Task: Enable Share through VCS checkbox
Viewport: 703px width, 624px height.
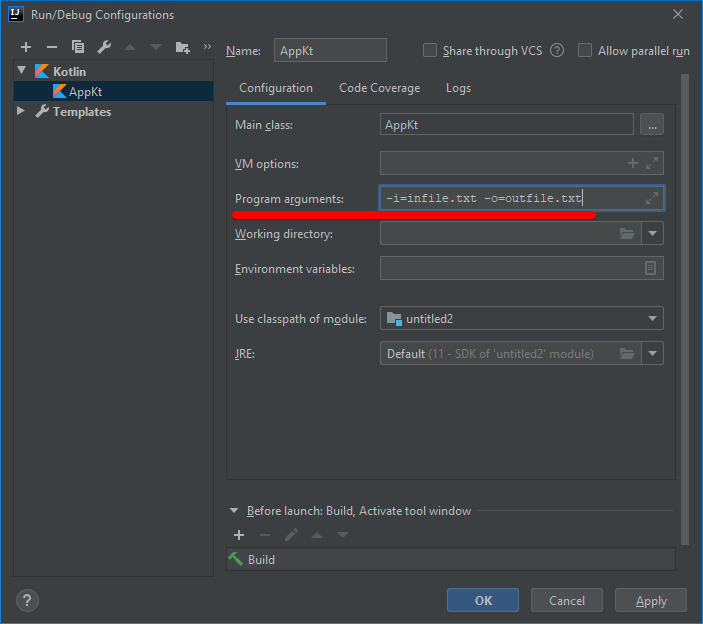Action: pyautogui.click(x=430, y=51)
